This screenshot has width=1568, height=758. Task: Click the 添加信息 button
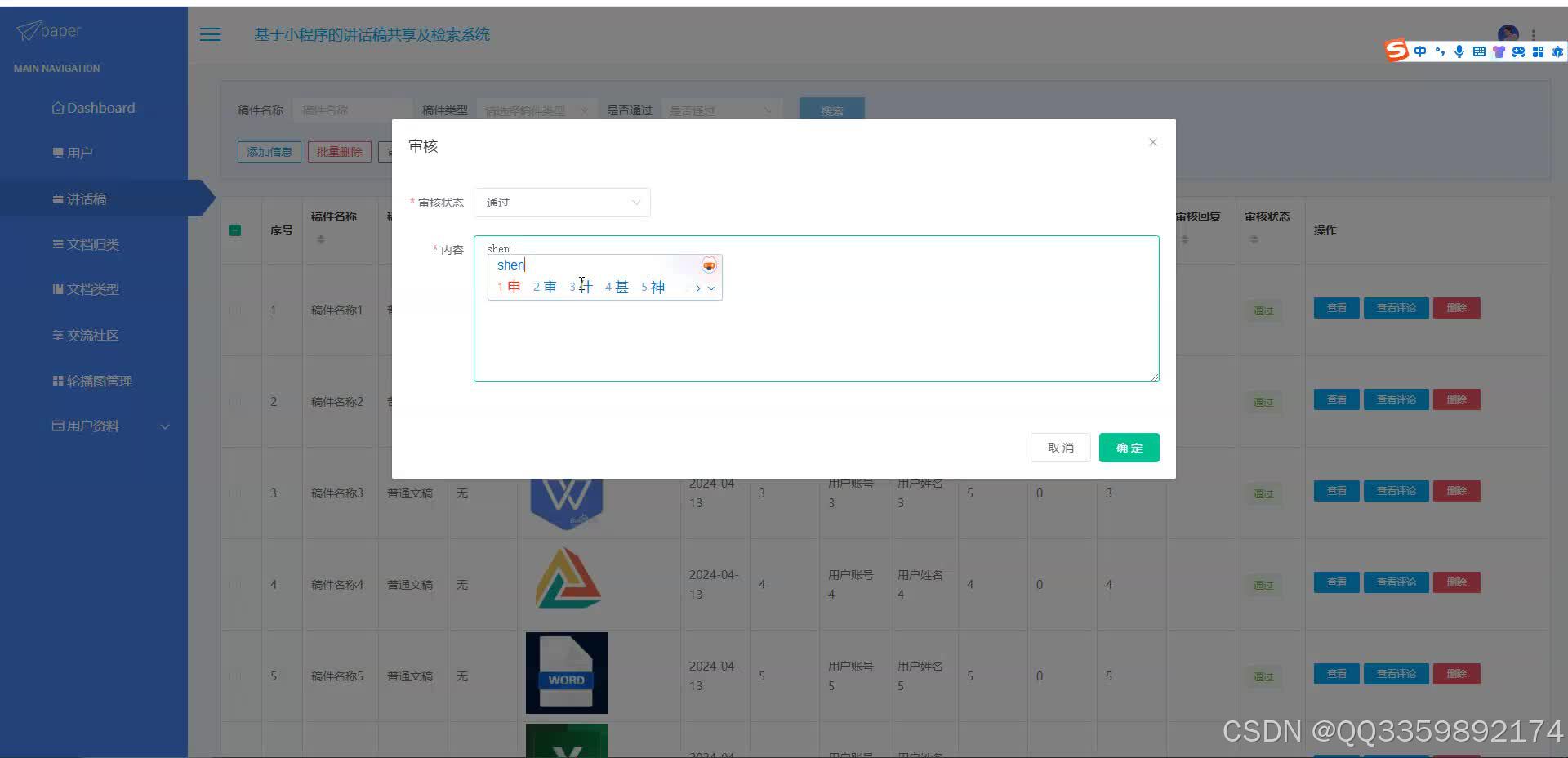269,152
